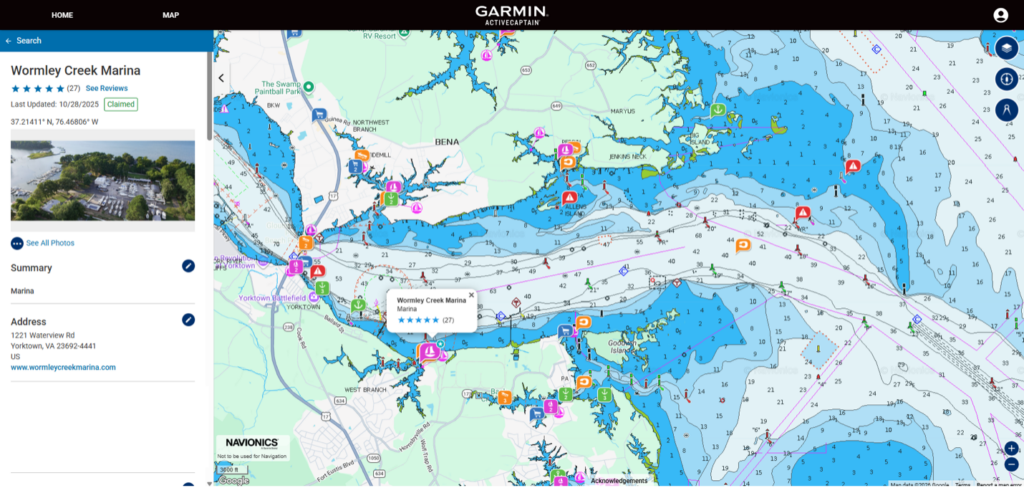Viewport: 1024px width, 488px height.
Task: Edit the Address section with pencil
Action: 188,319
